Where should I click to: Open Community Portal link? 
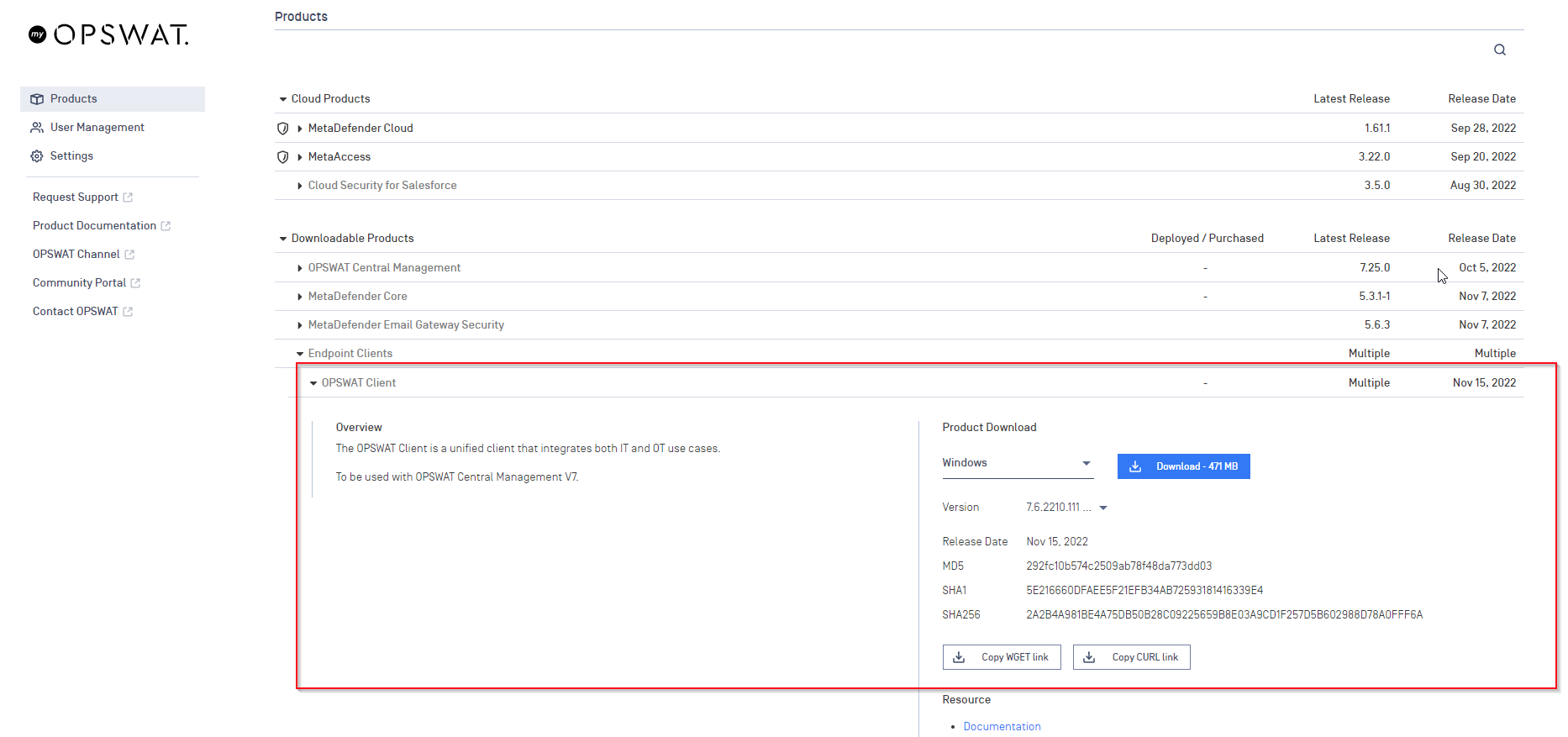tap(79, 283)
